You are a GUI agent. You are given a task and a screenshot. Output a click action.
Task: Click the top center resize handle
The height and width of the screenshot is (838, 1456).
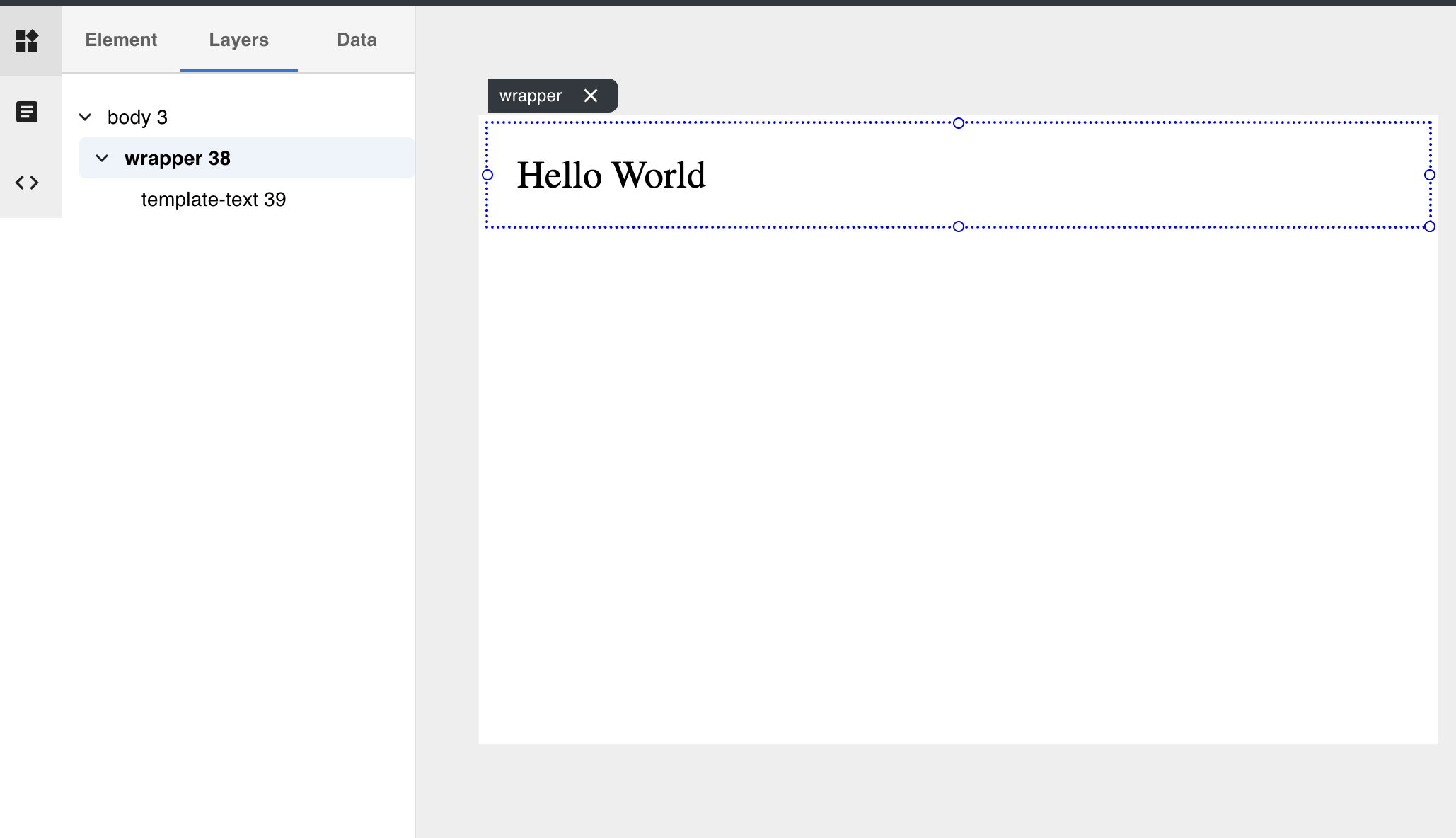[959, 123]
